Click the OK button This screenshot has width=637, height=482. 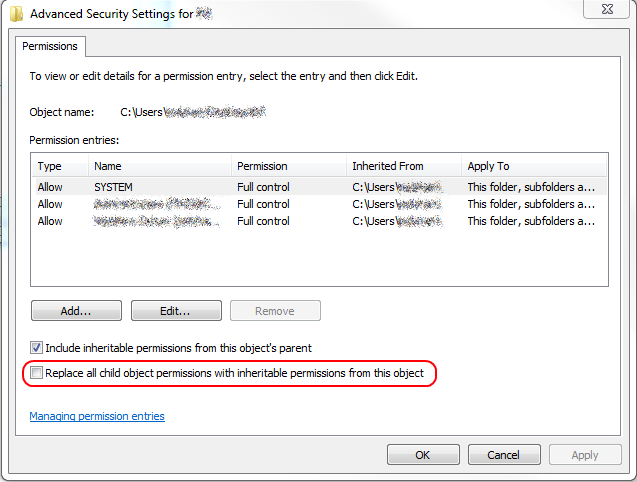tap(422, 455)
